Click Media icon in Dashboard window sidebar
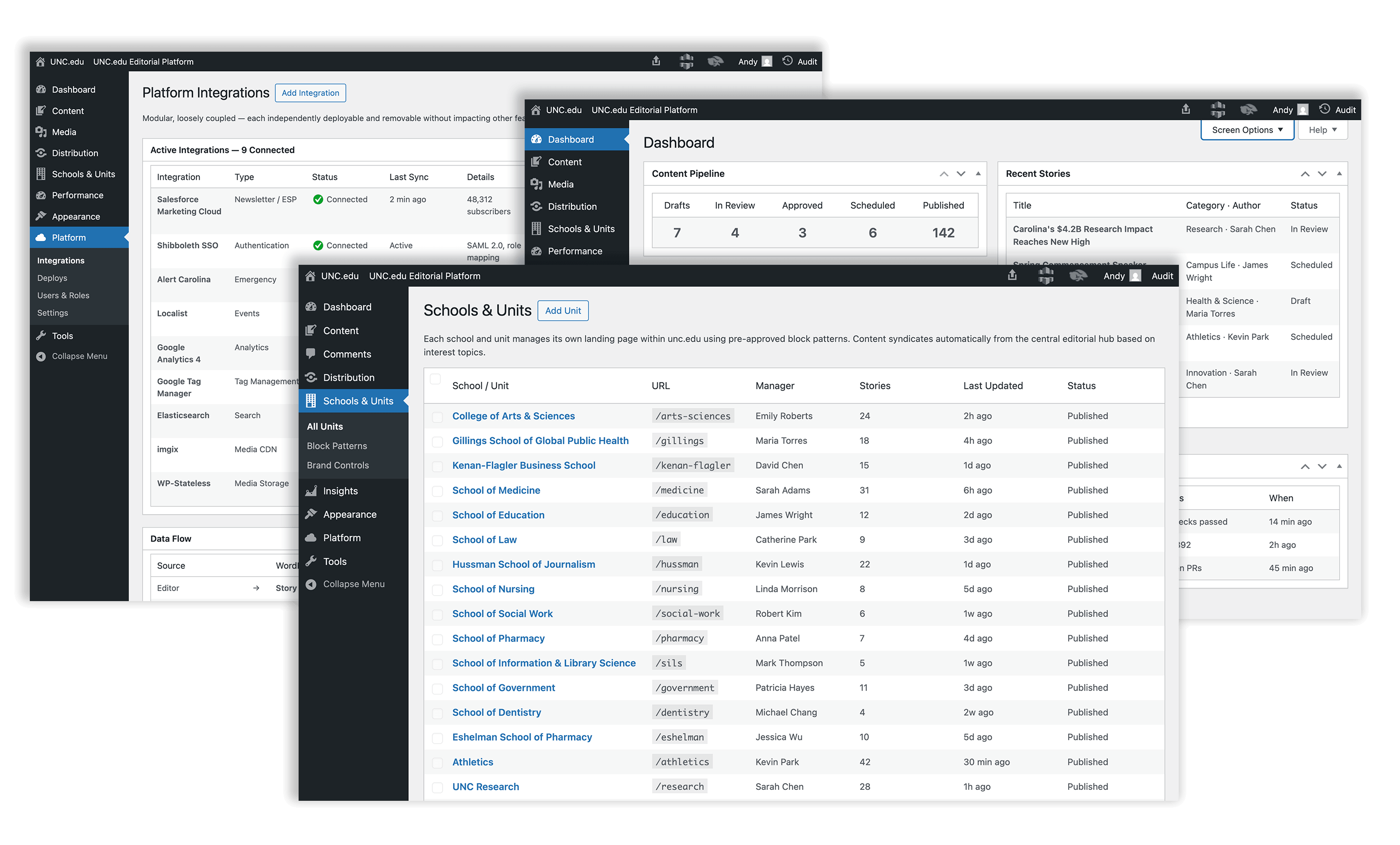Screen dimensions: 1400x845 536,184
